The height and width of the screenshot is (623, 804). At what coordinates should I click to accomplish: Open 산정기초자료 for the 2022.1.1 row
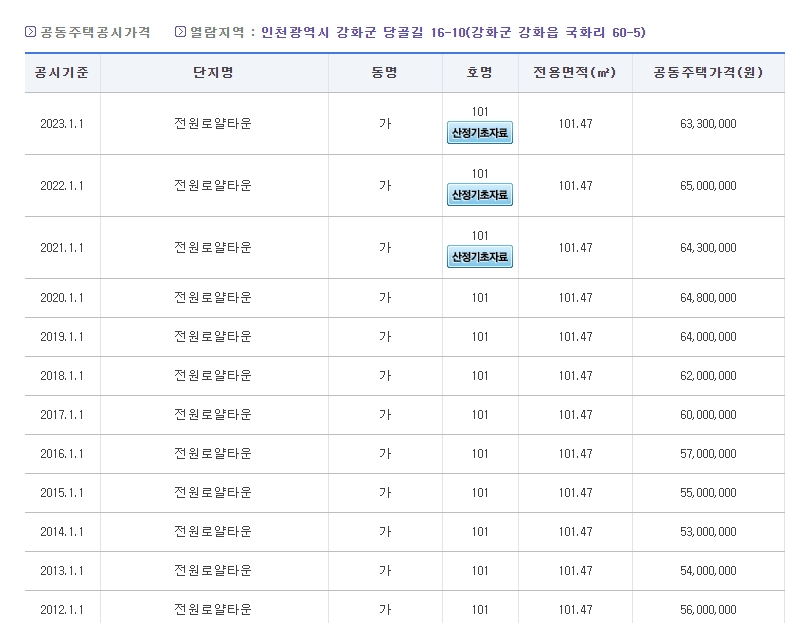pyautogui.click(x=479, y=195)
